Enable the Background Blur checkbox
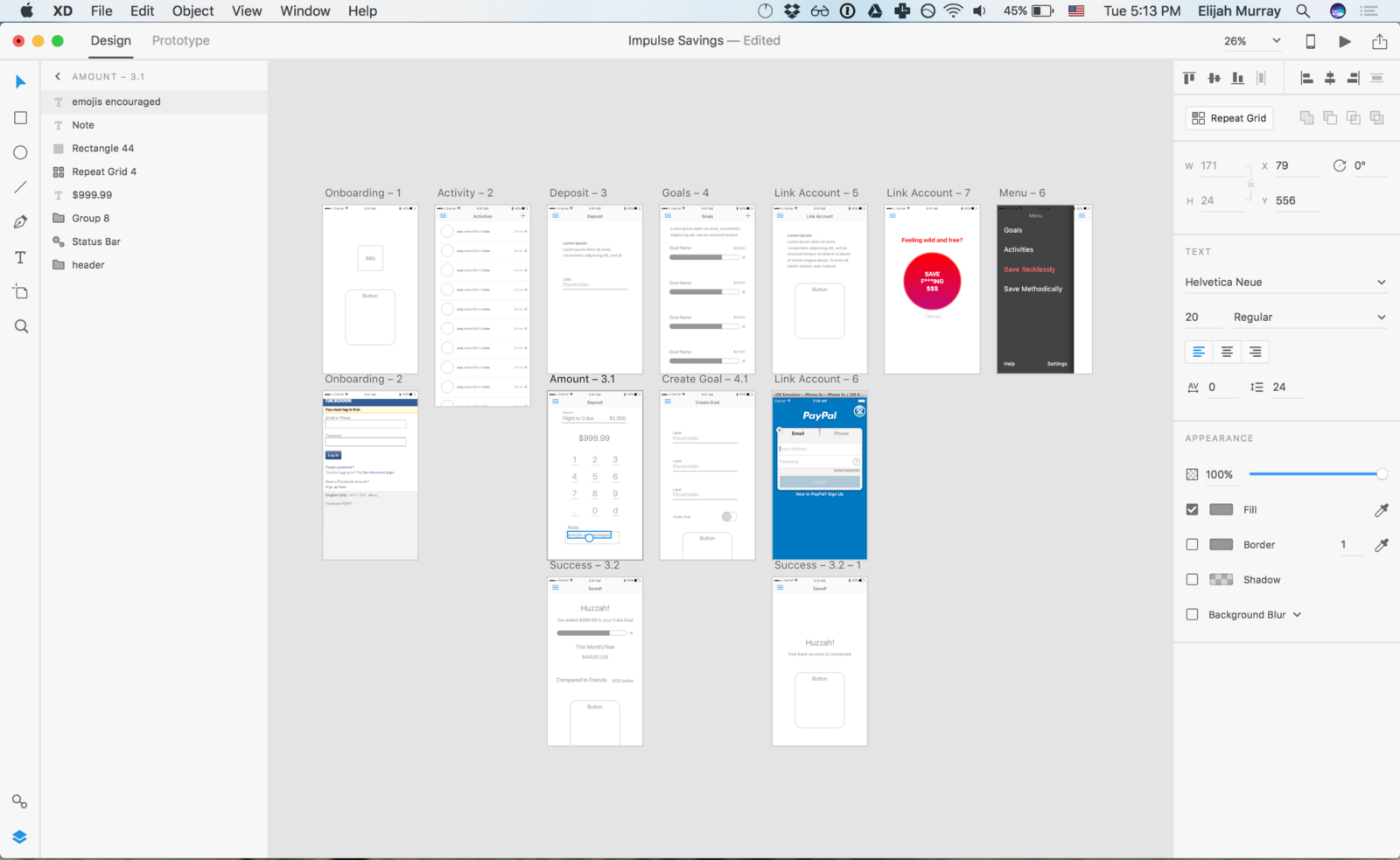The width and height of the screenshot is (1400, 860). point(1192,614)
